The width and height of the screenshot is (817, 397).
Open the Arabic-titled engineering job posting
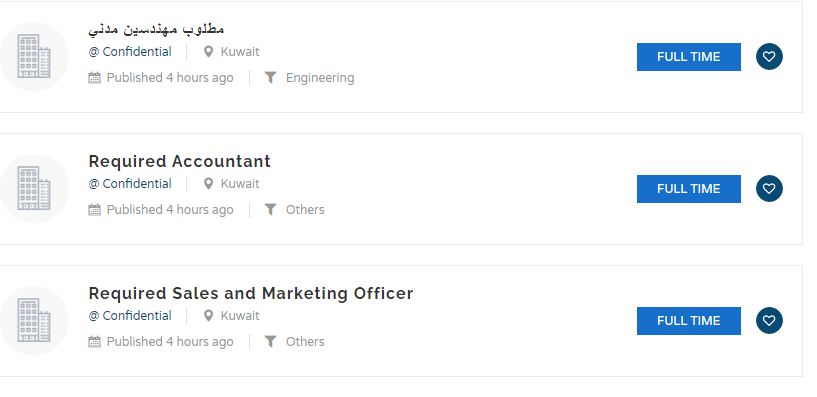156,29
